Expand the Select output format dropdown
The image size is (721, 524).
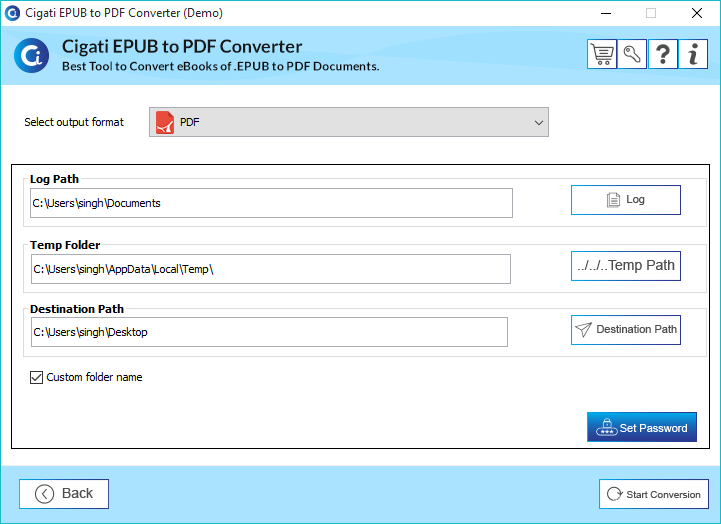click(349, 122)
